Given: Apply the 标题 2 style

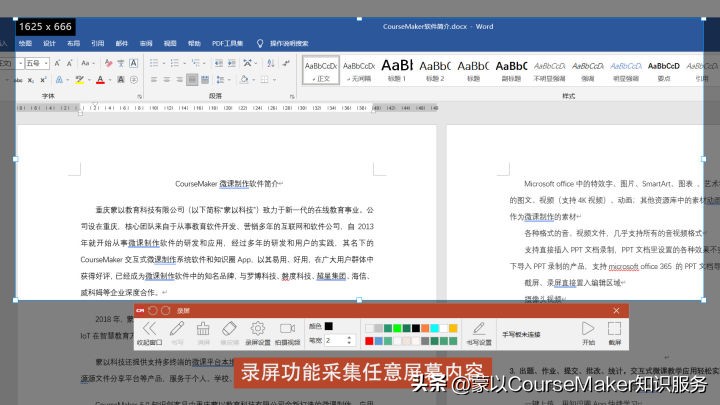Looking at the screenshot, I should click(x=435, y=70).
